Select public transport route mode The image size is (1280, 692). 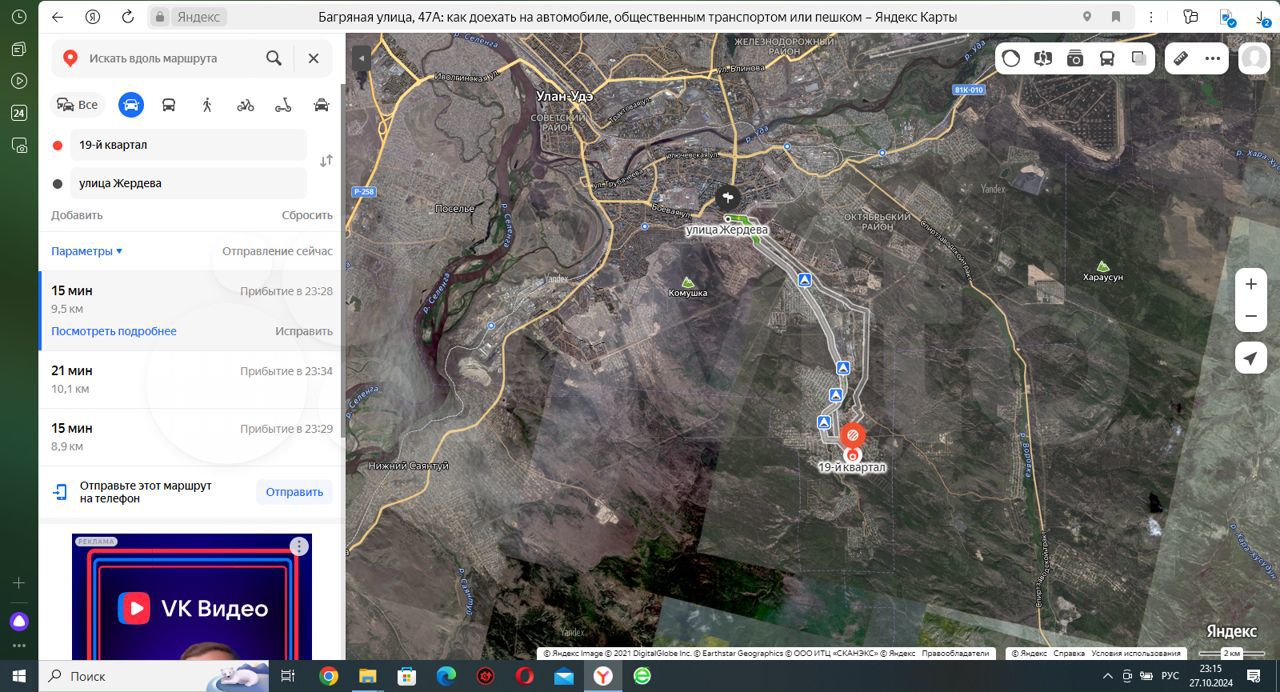tap(169, 104)
